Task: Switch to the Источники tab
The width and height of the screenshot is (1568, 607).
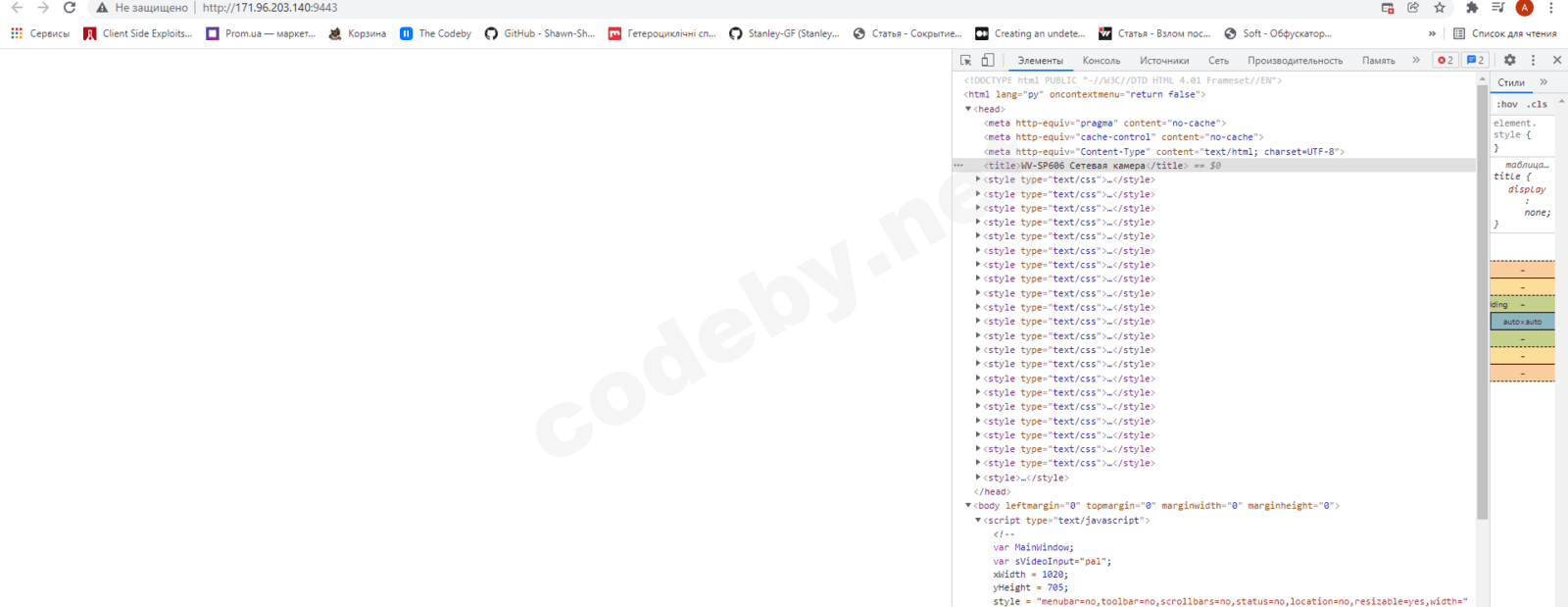Action: pos(1164,61)
